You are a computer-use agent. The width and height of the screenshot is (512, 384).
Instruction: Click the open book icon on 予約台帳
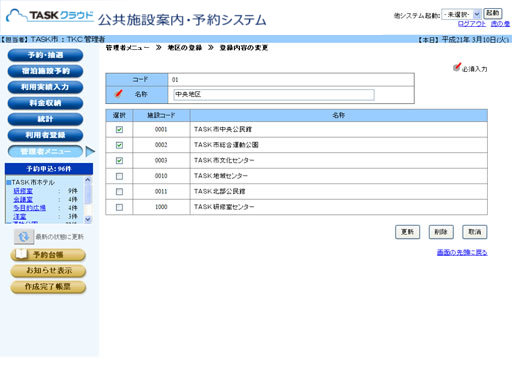tap(21, 254)
